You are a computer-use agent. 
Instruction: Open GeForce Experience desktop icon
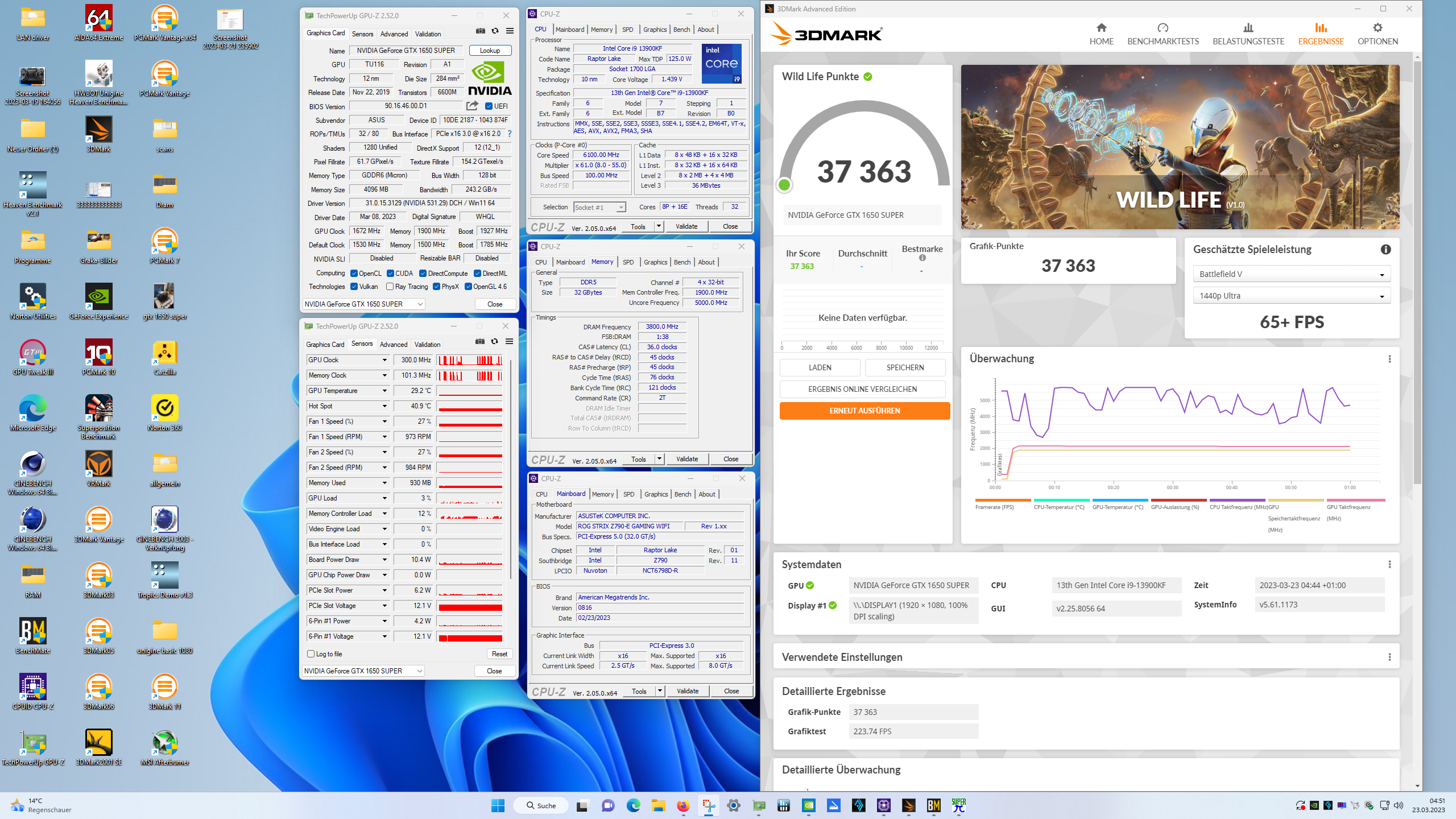(x=98, y=302)
